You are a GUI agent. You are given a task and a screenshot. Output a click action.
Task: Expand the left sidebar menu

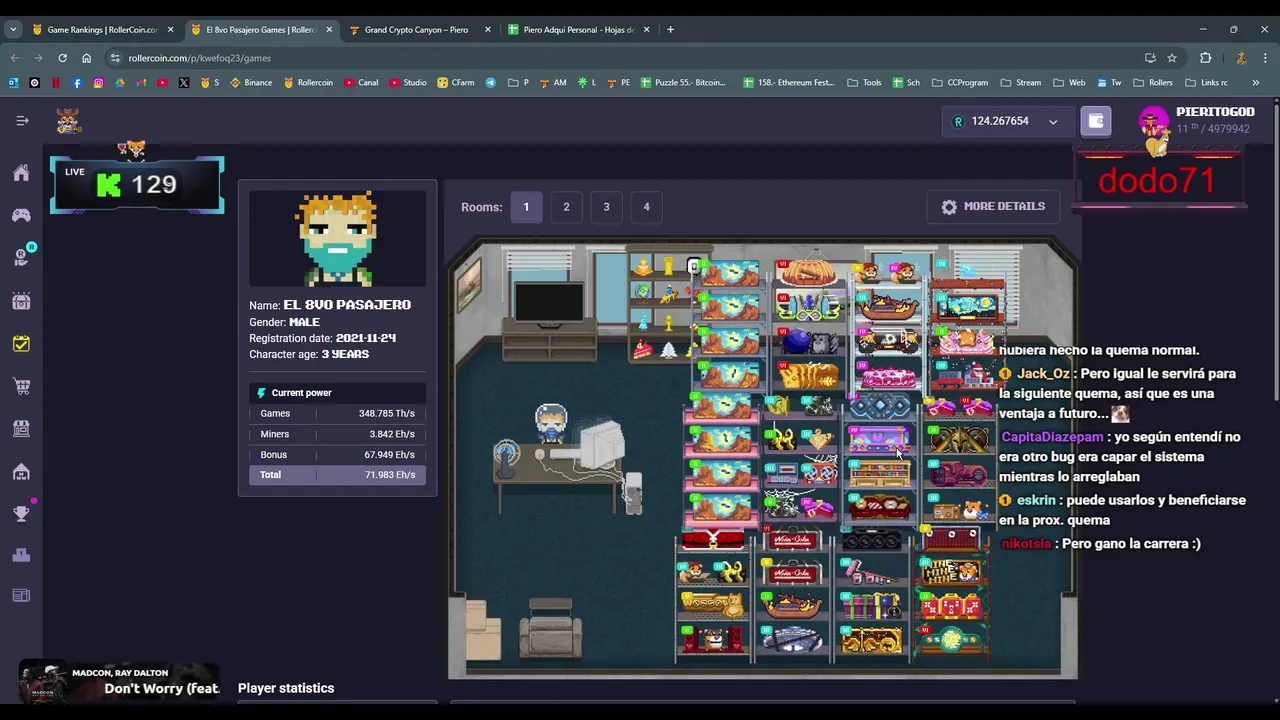click(22, 121)
